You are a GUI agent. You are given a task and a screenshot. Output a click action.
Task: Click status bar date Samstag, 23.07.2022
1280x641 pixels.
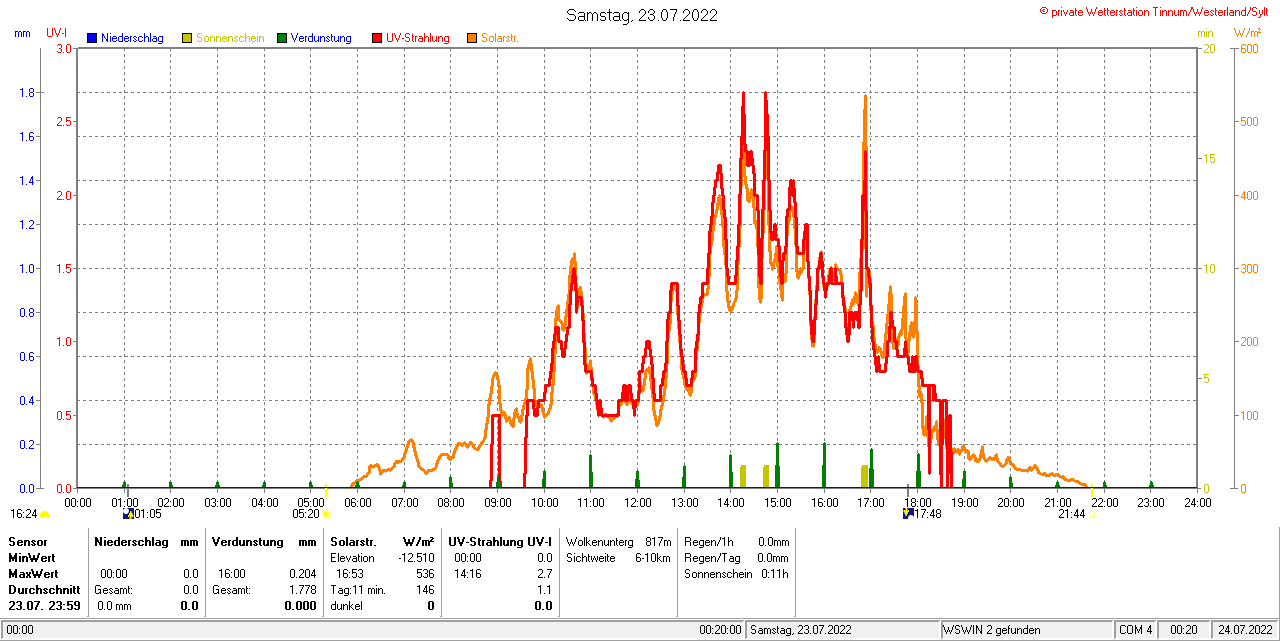click(801, 630)
